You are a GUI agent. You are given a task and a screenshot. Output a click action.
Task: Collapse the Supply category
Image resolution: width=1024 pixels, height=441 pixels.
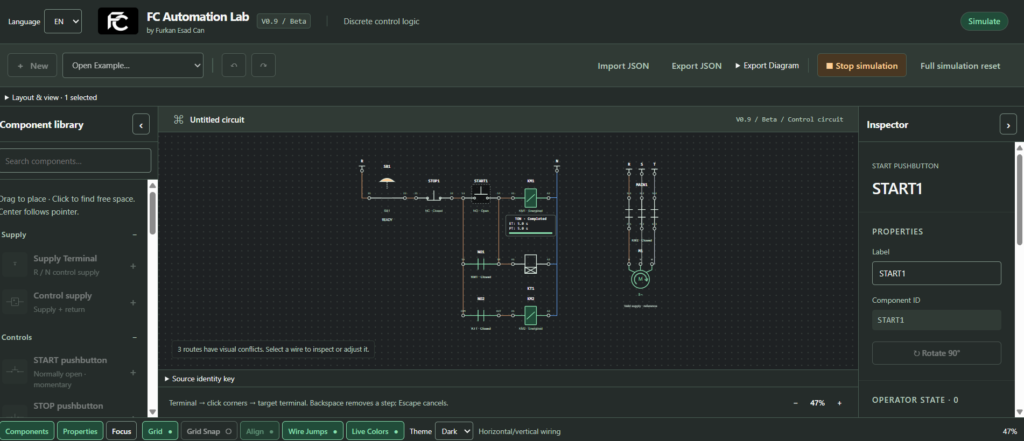tap(135, 235)
